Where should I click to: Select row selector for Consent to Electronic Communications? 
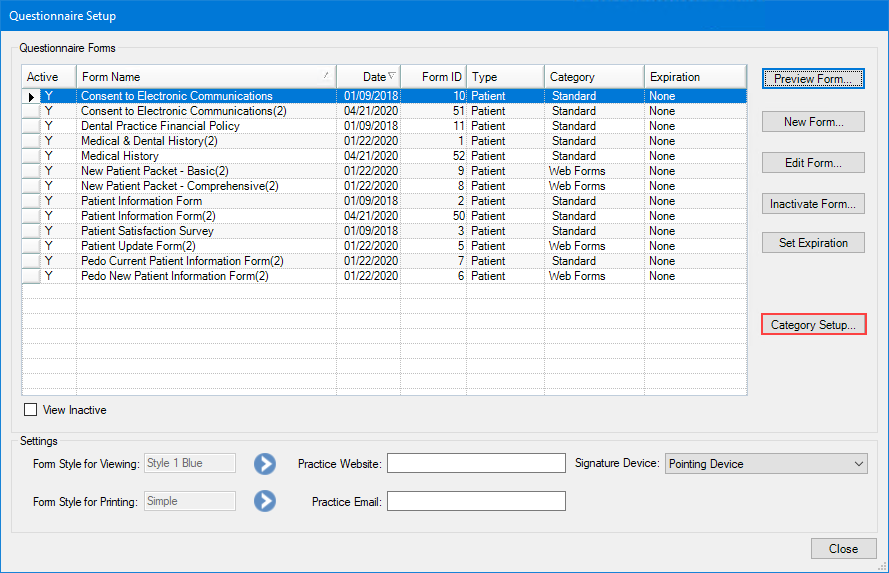(31, 97)
